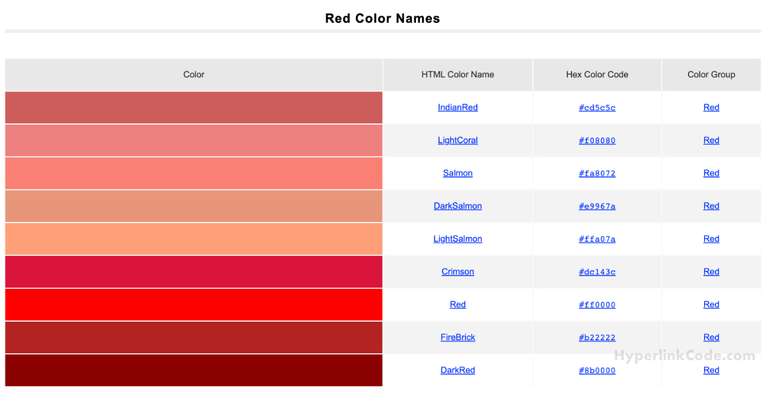Pick the Crimson color swatch
The image size is (768, 401).
[x=193, y=271]
